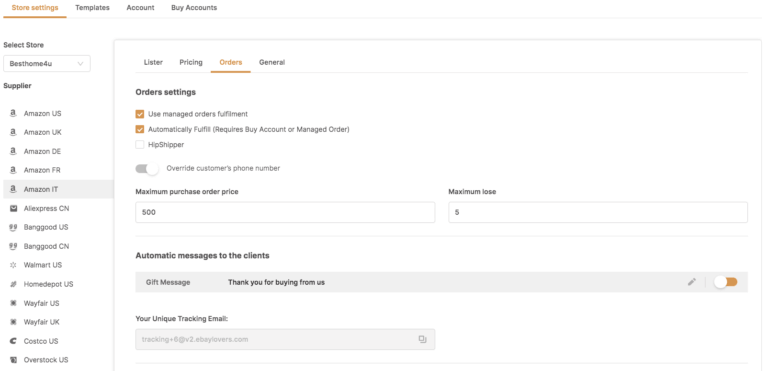Viewport: 768px width, 371px height.
Task: Toggle the Gift Message switch
Action: 725,282
